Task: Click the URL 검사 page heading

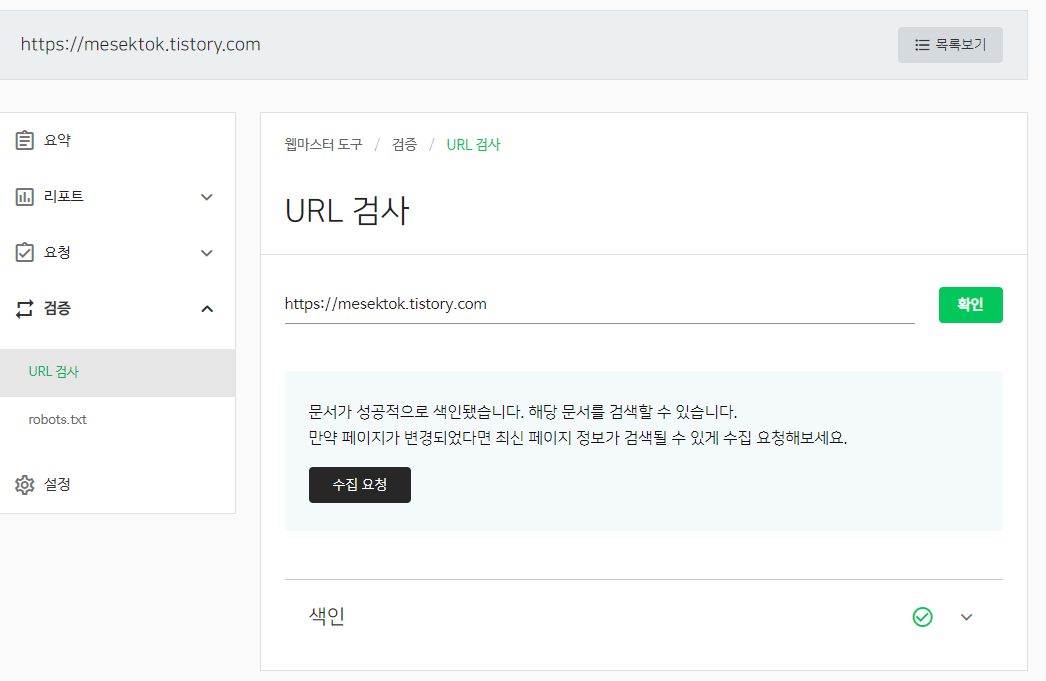Action: point(347,211)
